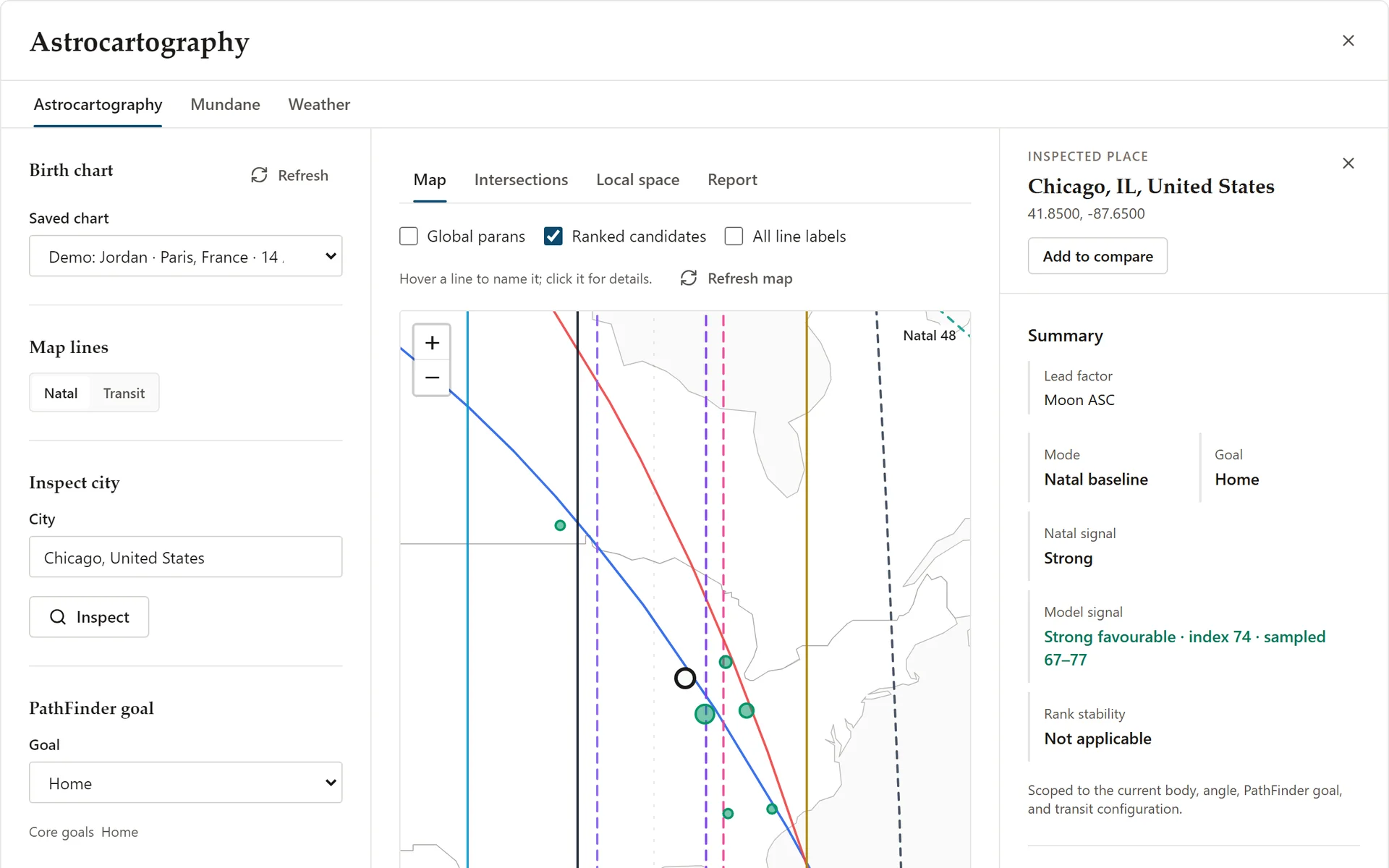Click the Moon ASC lead factor value

[1079, 400]
